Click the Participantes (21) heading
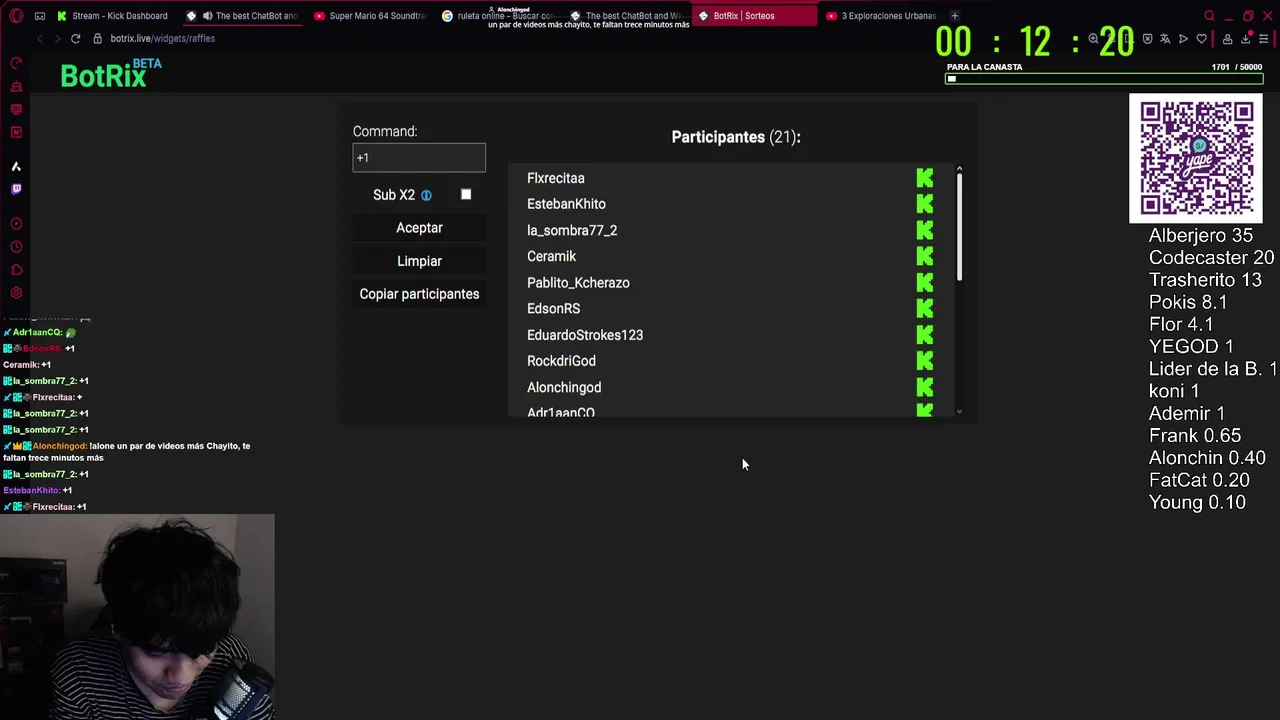 click(x=736, y=137)
